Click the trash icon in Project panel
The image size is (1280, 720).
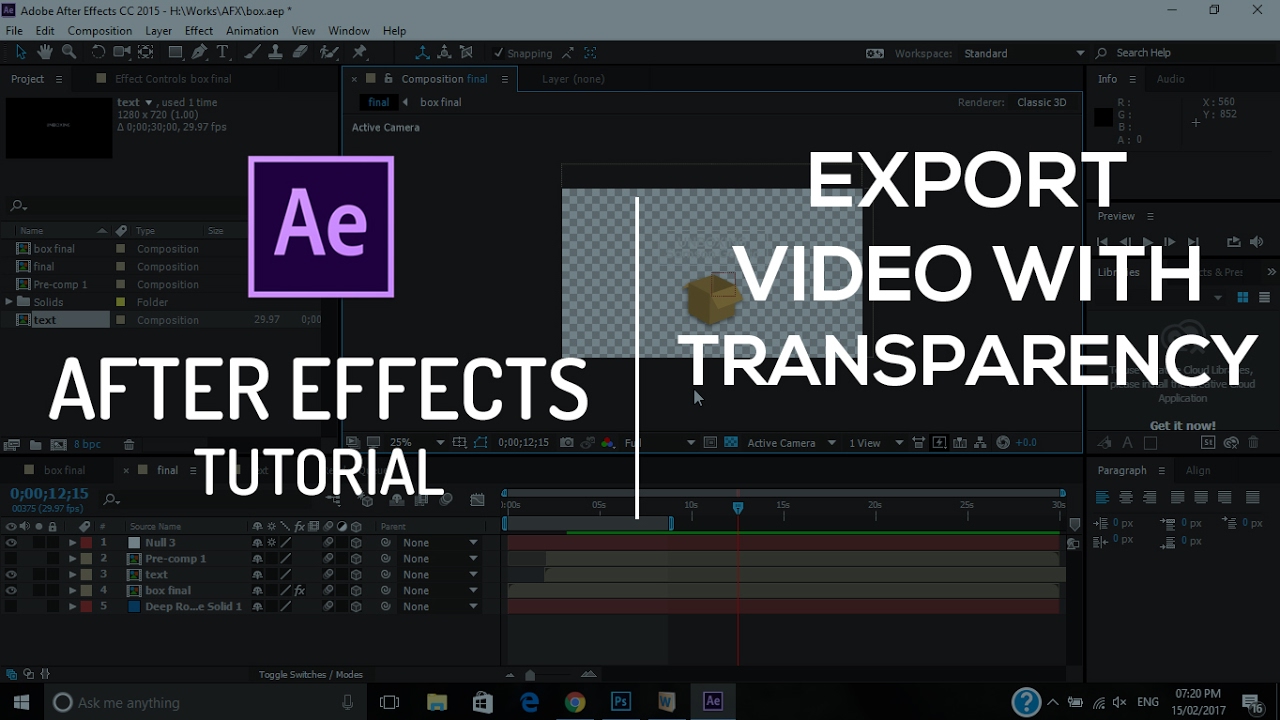click(x=129, y=444)
